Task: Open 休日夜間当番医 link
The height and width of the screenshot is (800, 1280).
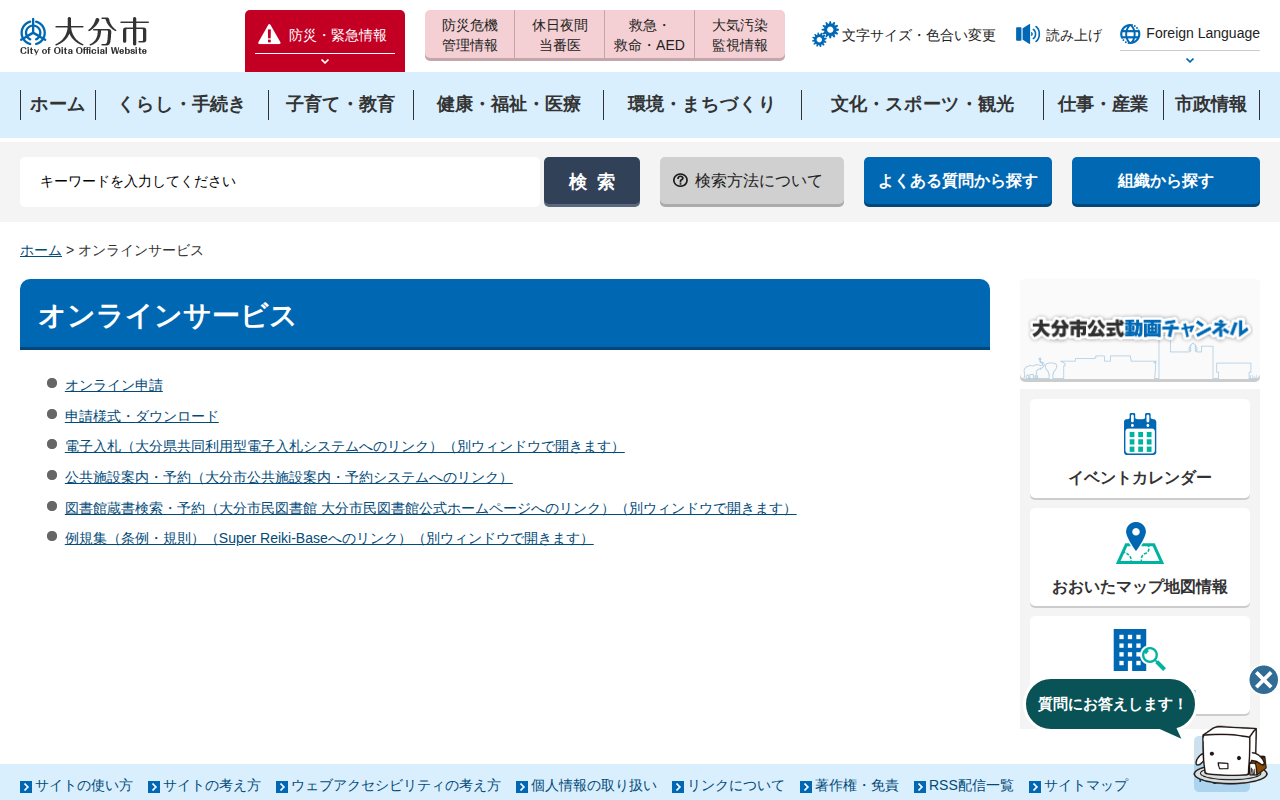Action: [x=560, y=35]
